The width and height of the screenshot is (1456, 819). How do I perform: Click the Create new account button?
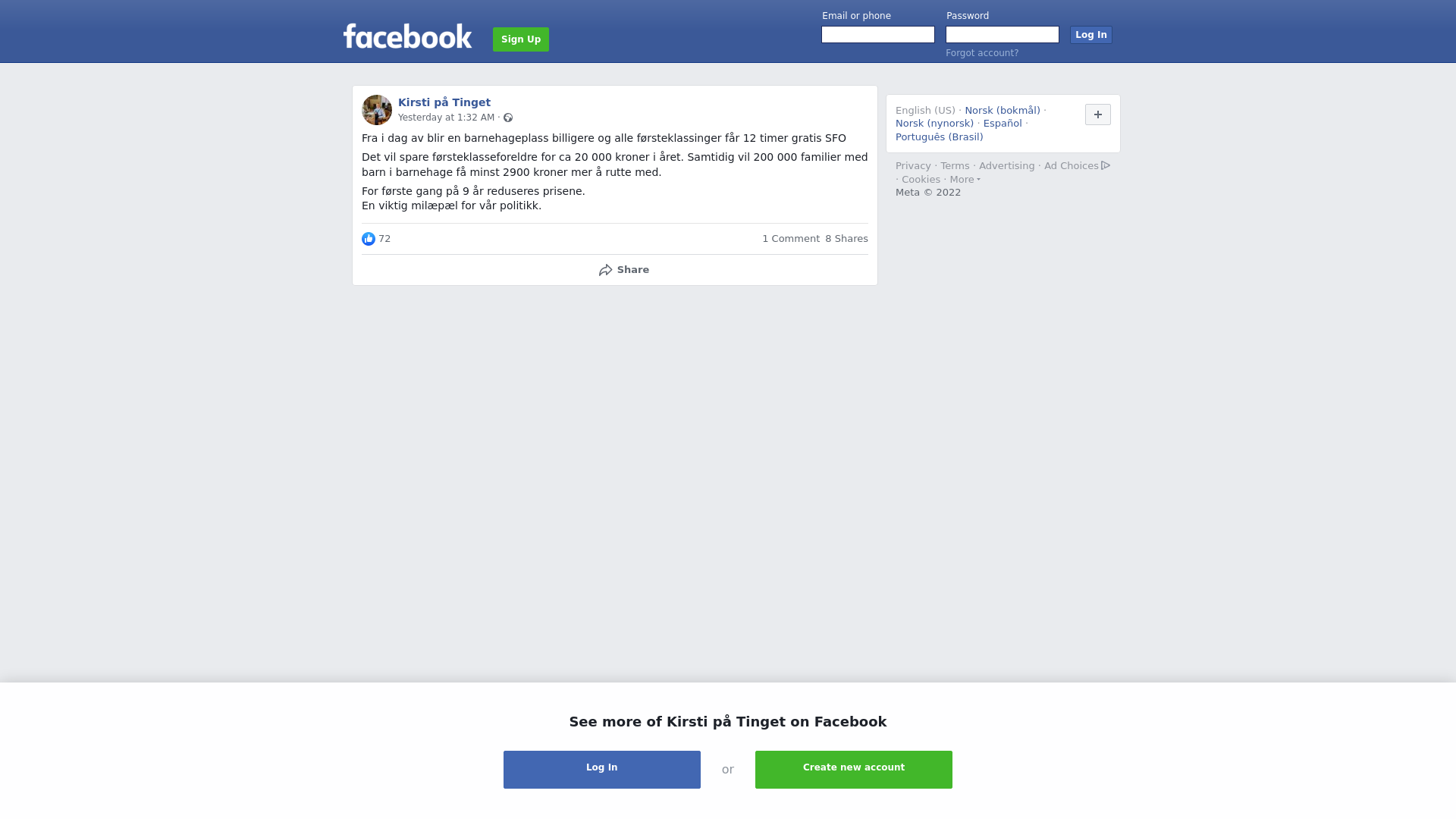pyautogui.click(x=854, y=770)
